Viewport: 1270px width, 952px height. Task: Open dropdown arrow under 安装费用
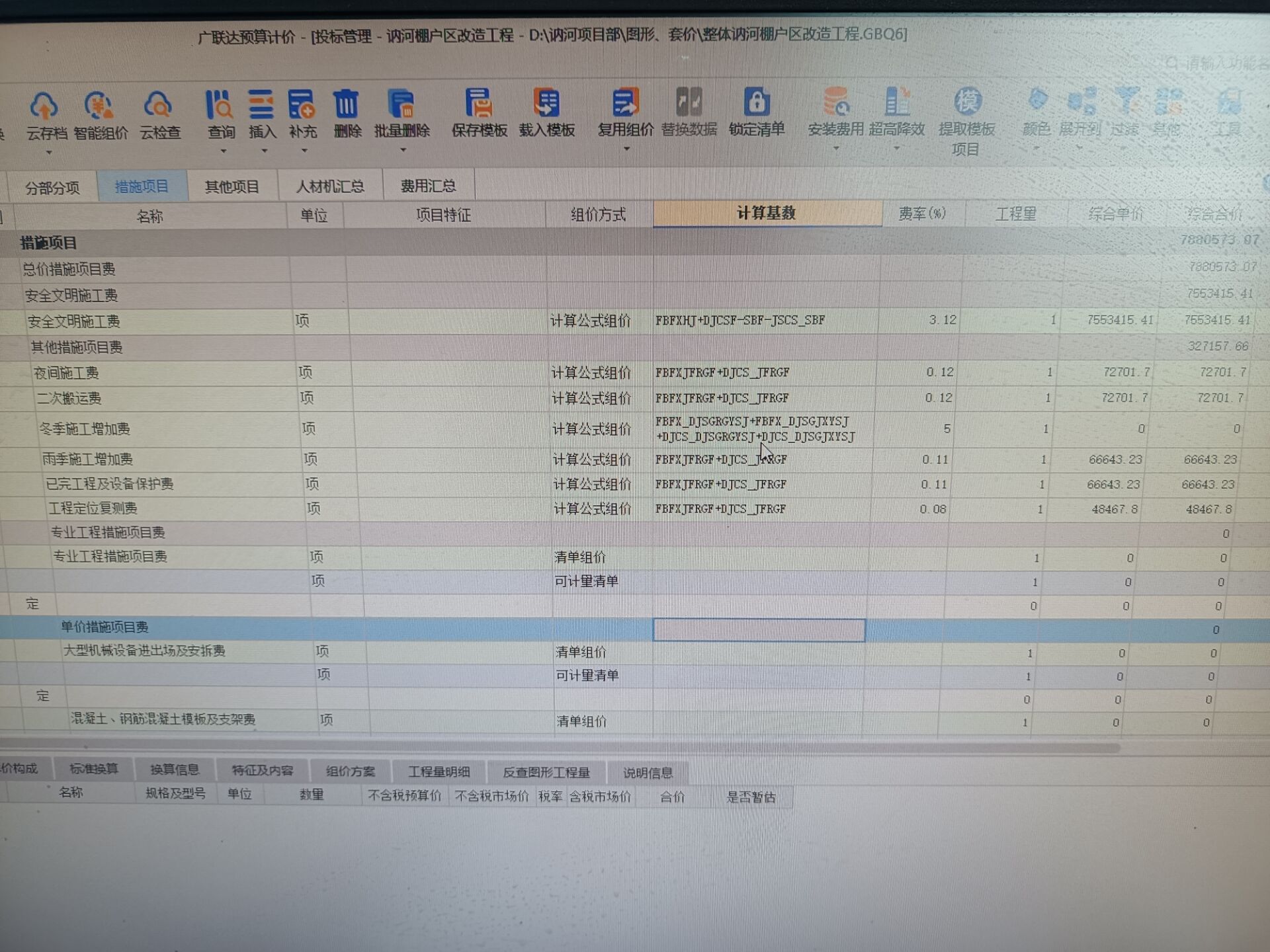(x=836, y=148)
